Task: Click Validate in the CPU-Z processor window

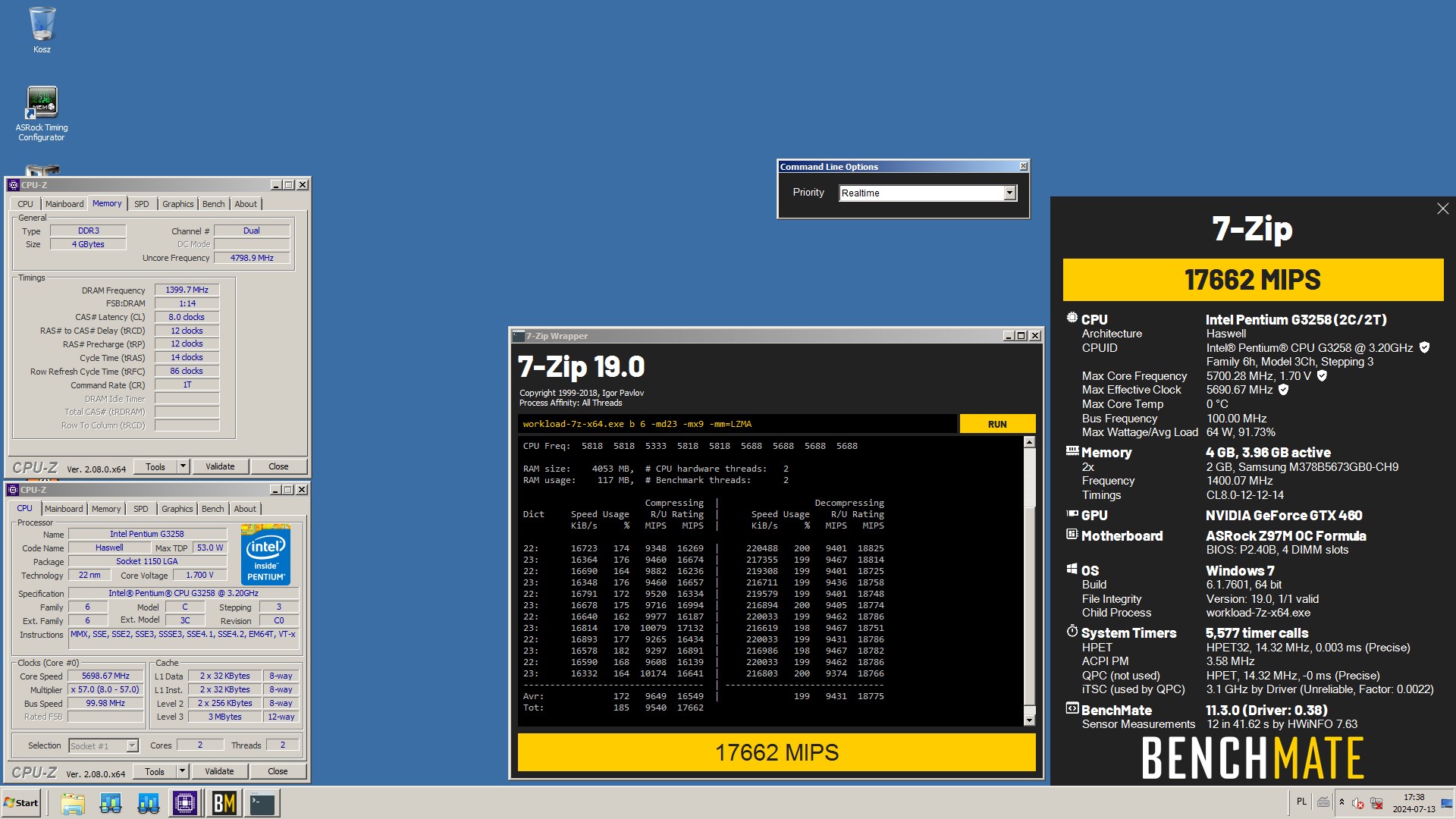Action: pos(219,771)
